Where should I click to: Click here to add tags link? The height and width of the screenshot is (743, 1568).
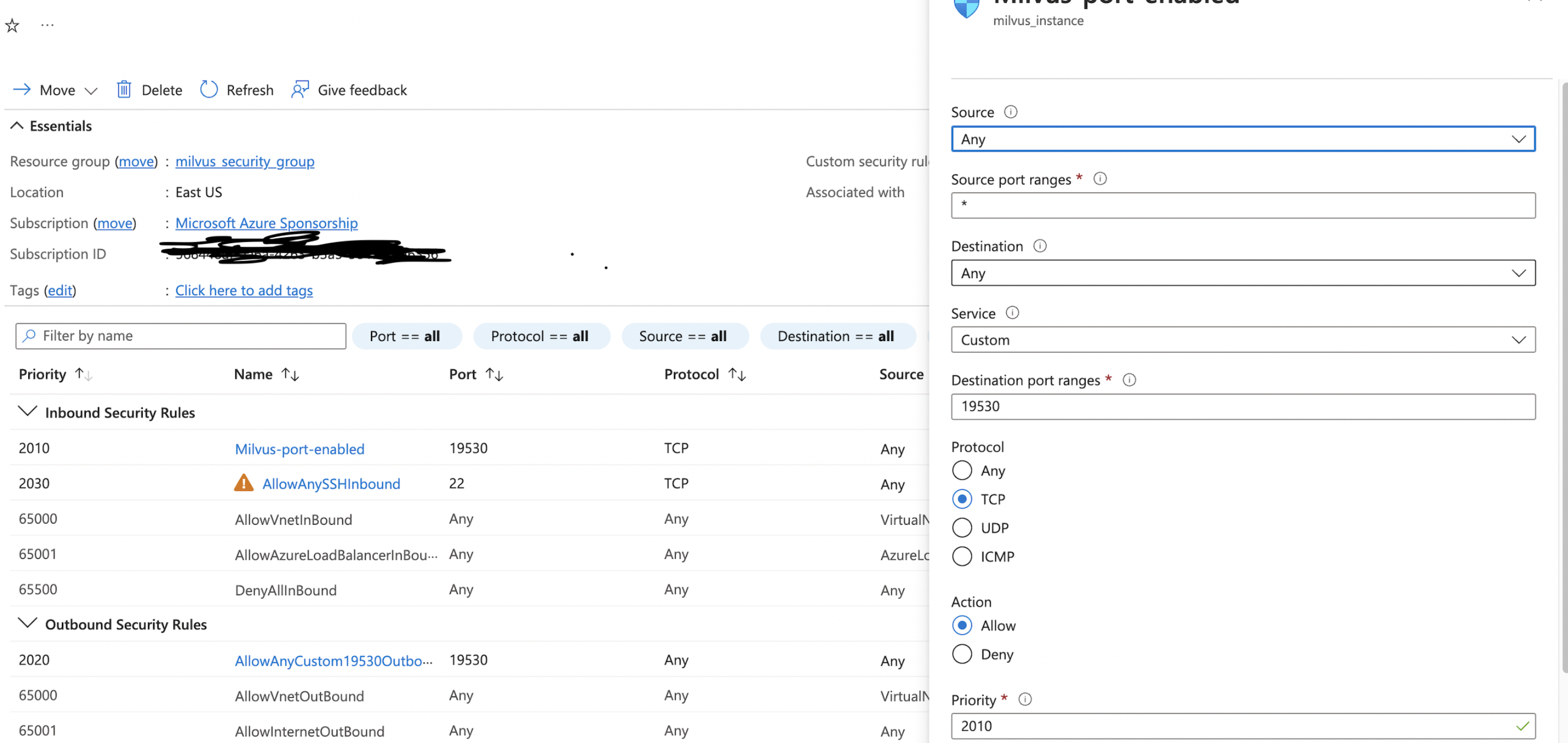[244, 290]
